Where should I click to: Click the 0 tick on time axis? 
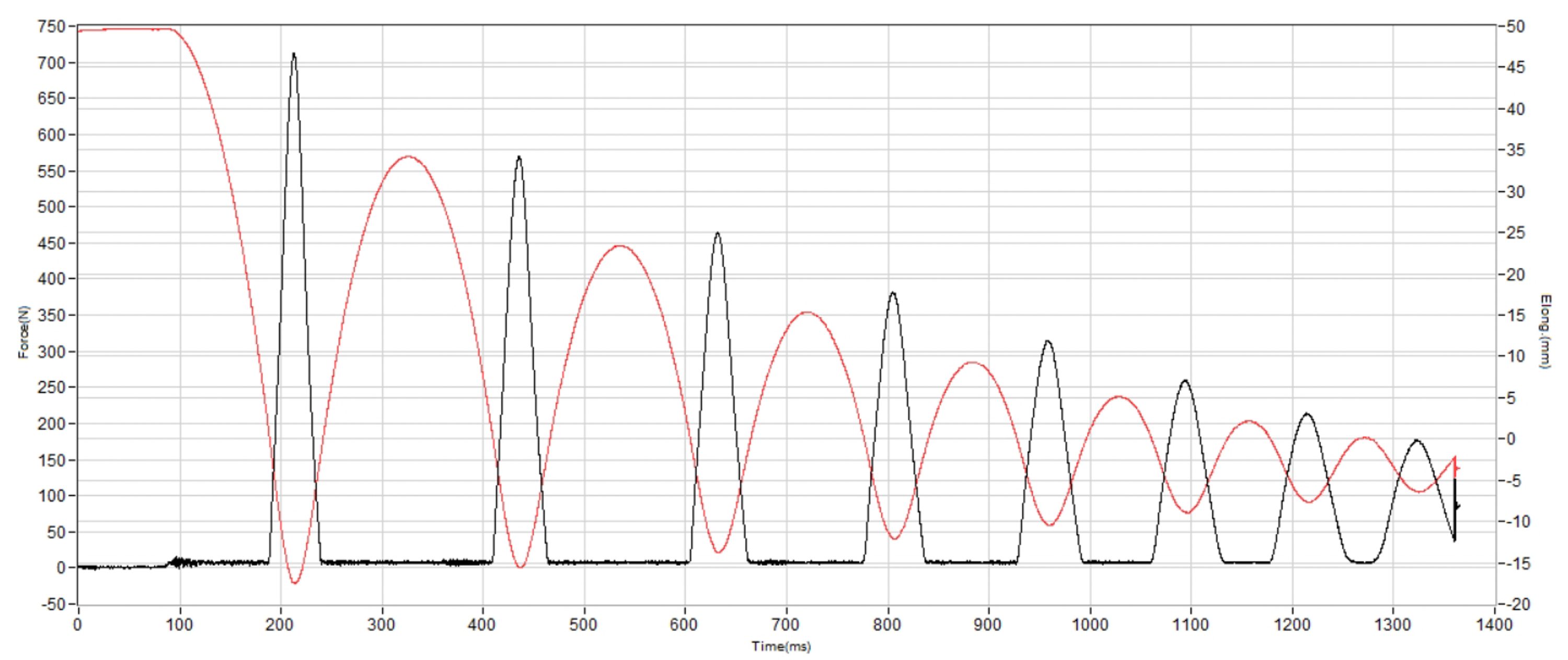tap(78, 624)
